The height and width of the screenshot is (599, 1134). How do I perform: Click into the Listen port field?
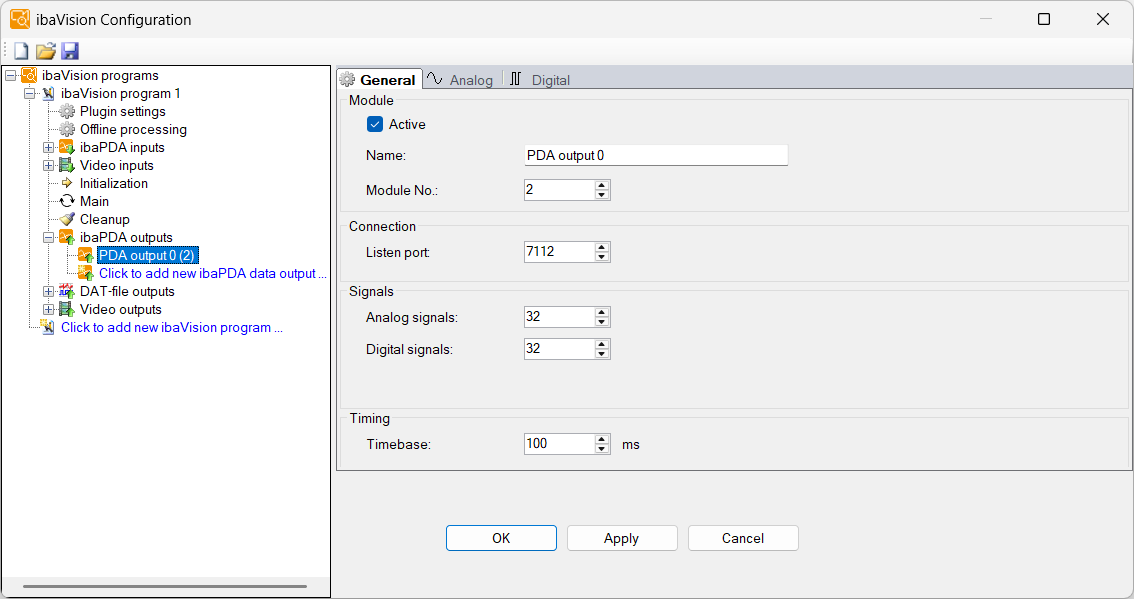(x=559, y=252)
